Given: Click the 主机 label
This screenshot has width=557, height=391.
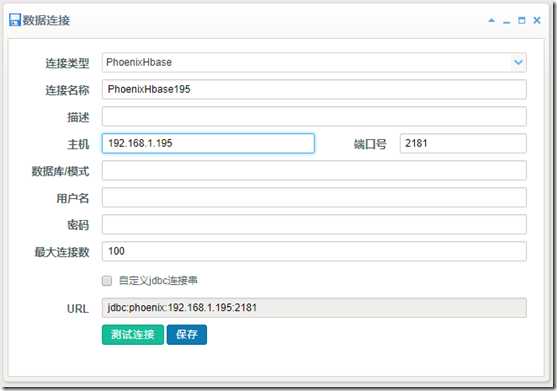Looking at the screenshot, I should [x=78, y=144].
